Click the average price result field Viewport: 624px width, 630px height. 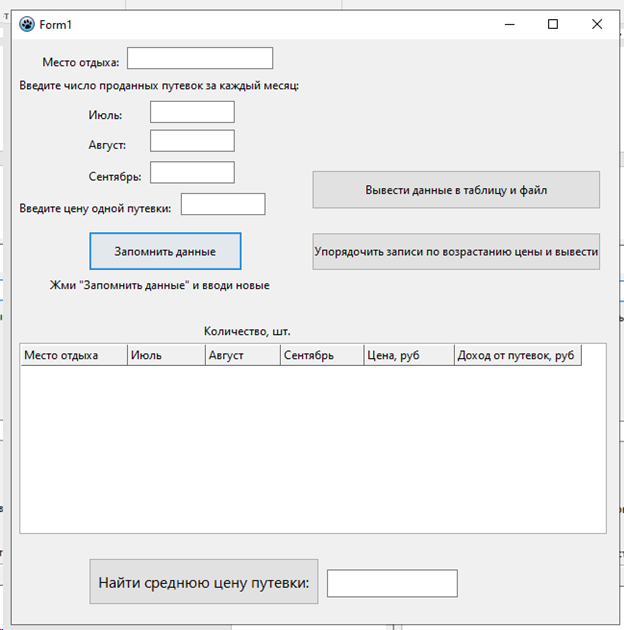point(392,583)
